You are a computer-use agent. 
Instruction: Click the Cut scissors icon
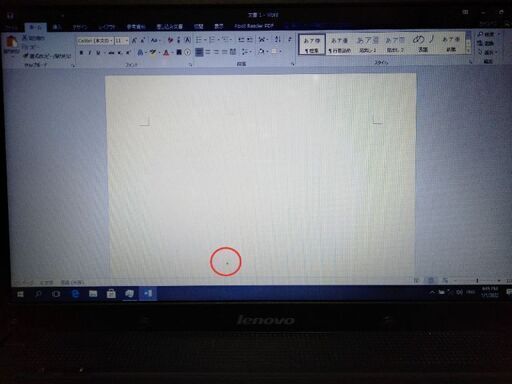[x=25, y=38]
